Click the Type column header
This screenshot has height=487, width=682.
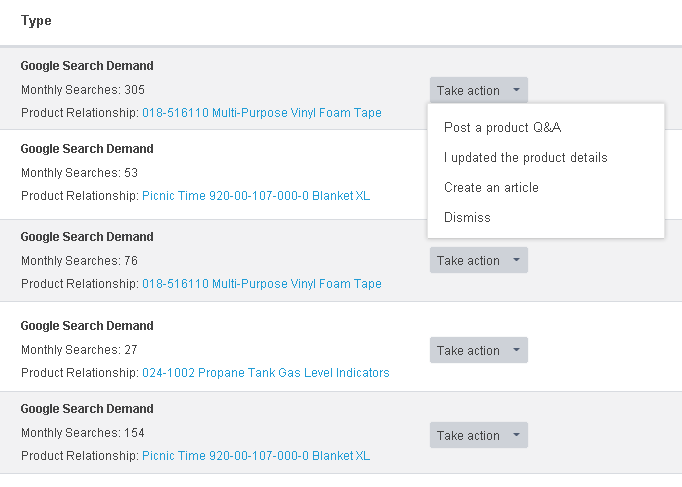(36, 21)
